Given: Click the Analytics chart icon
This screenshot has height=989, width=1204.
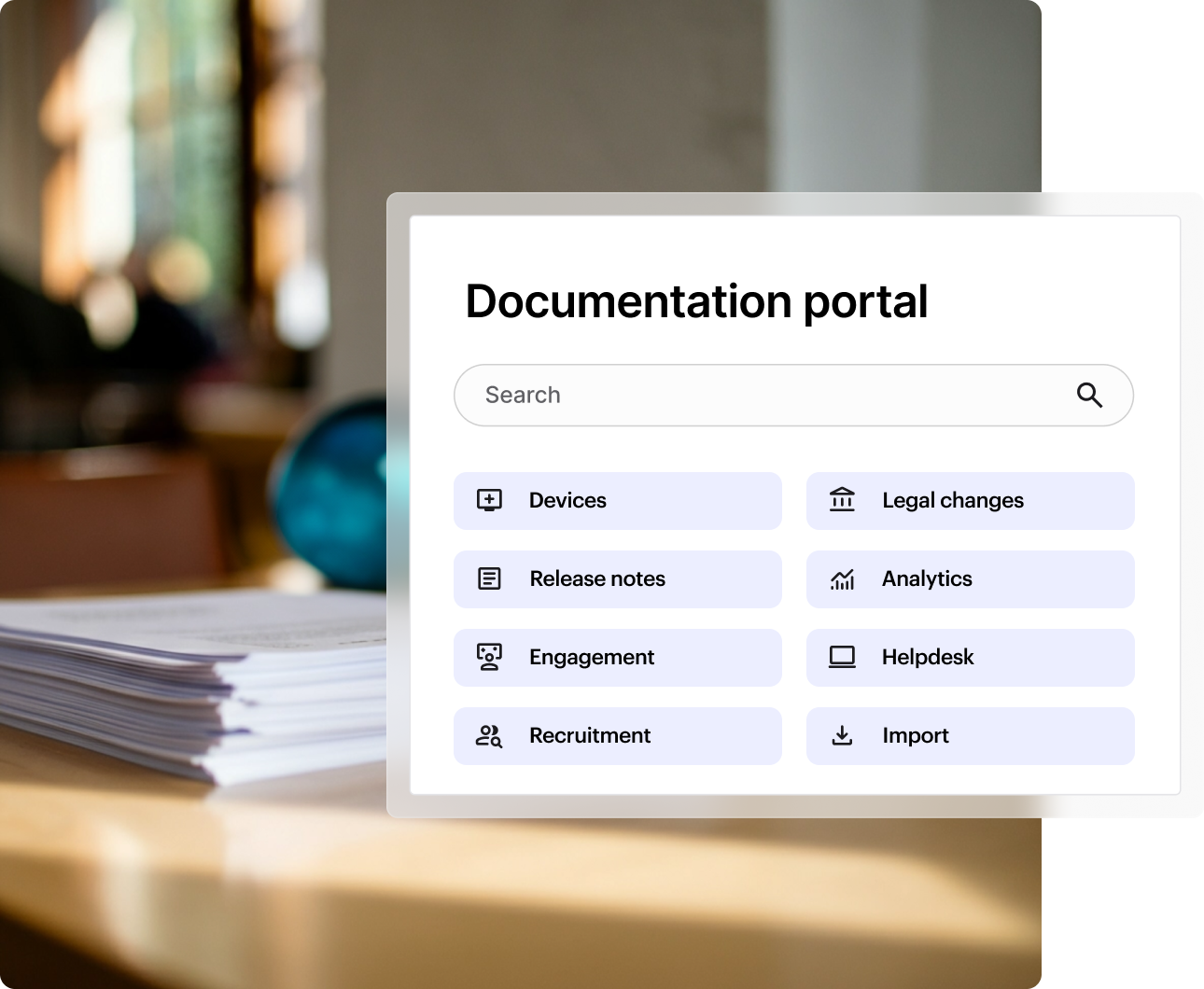Looking at the screenshot, I should point(842,579).
